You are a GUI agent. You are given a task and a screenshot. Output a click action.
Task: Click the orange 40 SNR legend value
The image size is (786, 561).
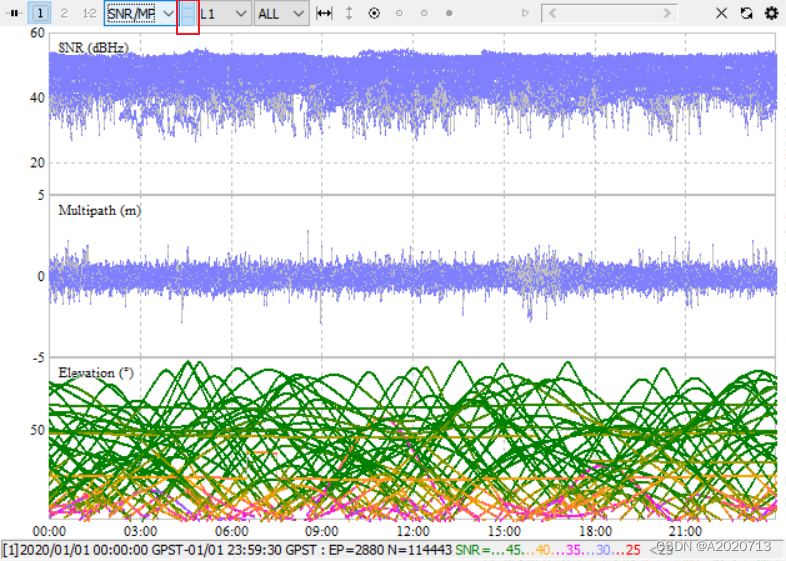click(543, 550)
